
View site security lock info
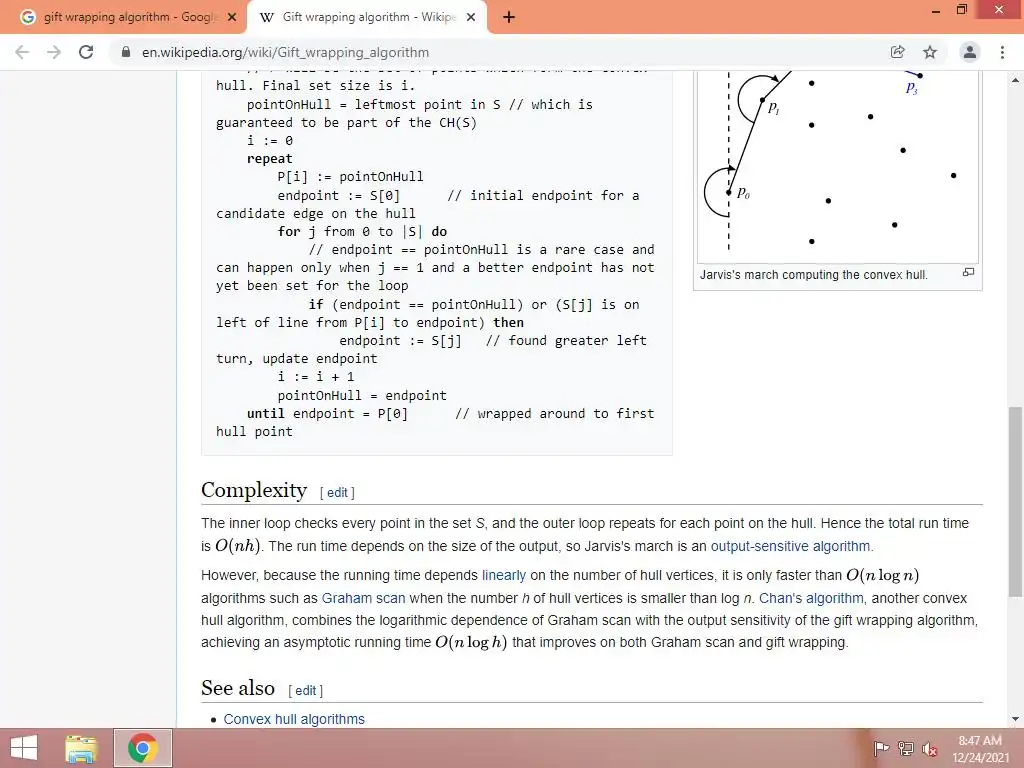click(x=126, y=52)
